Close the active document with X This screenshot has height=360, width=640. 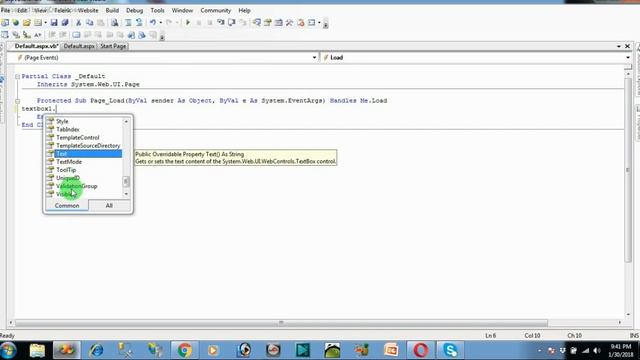point(627,47)
